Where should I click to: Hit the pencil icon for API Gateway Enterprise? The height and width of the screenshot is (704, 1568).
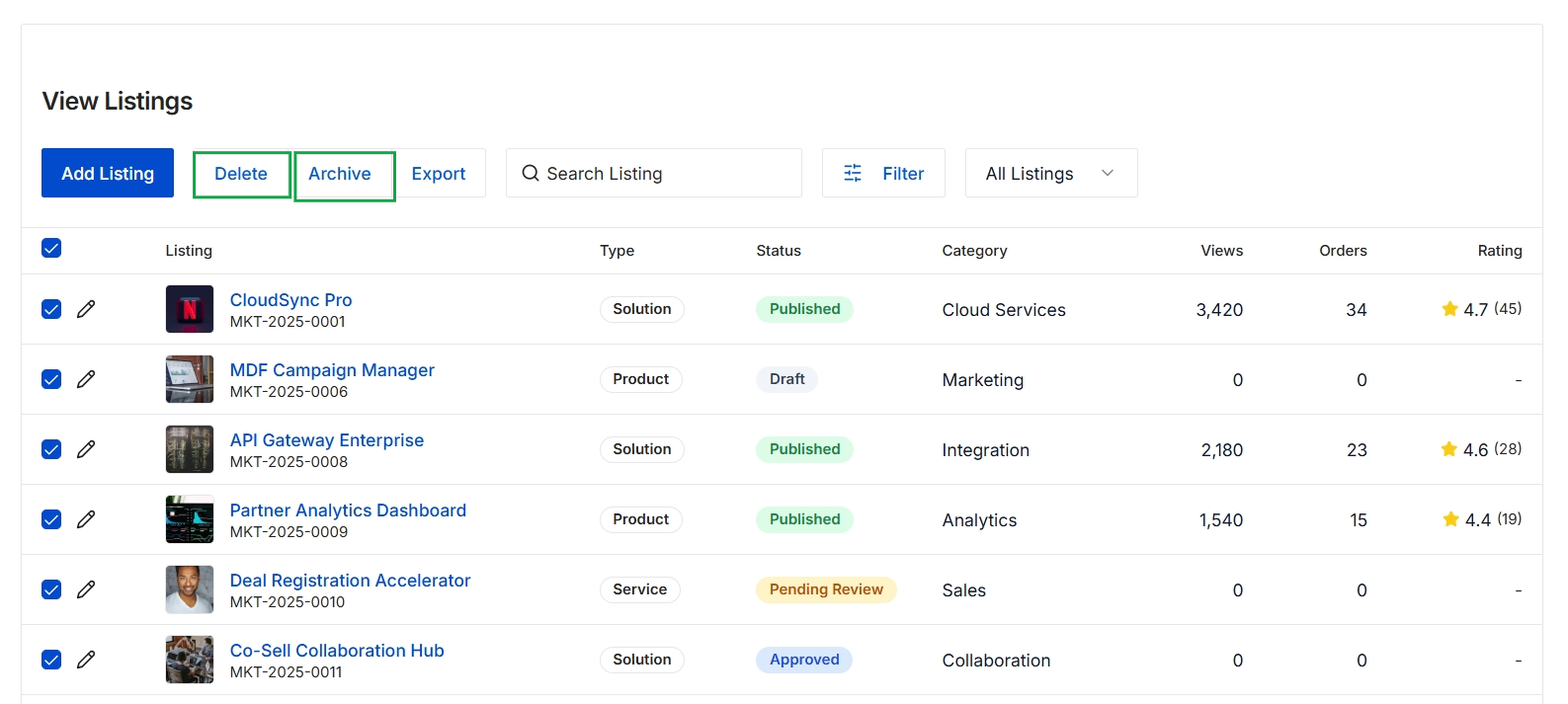coord(86,449)
